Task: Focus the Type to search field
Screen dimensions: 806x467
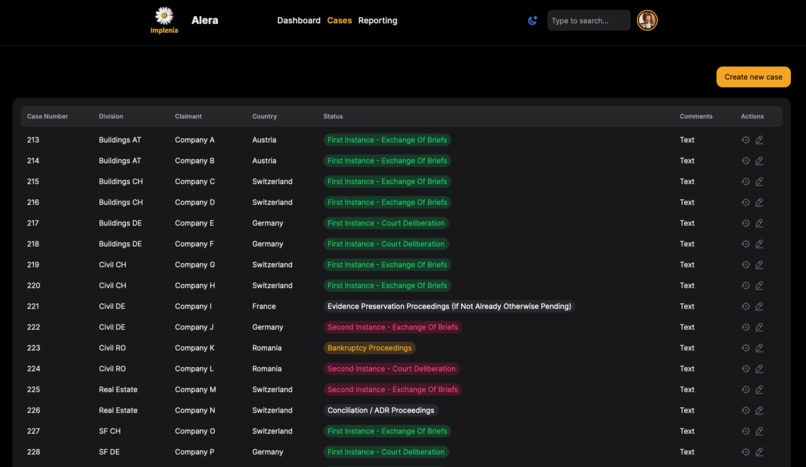Action: pos(589,21)
